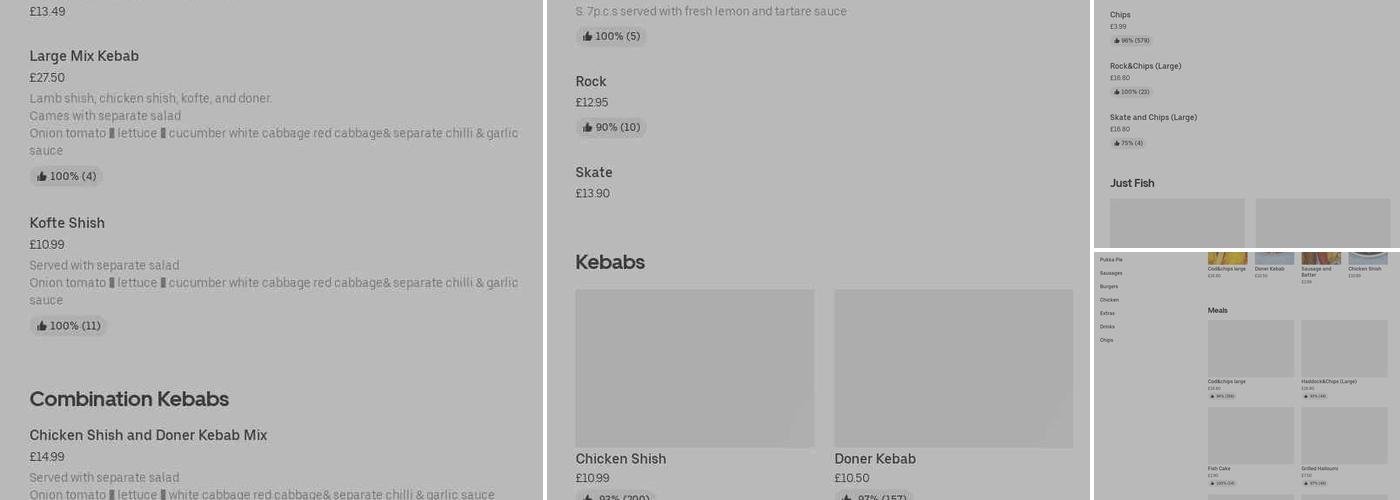Open the Rock&Chips (Large) item
1400x500 pixels.
(x=1145, y=66)
